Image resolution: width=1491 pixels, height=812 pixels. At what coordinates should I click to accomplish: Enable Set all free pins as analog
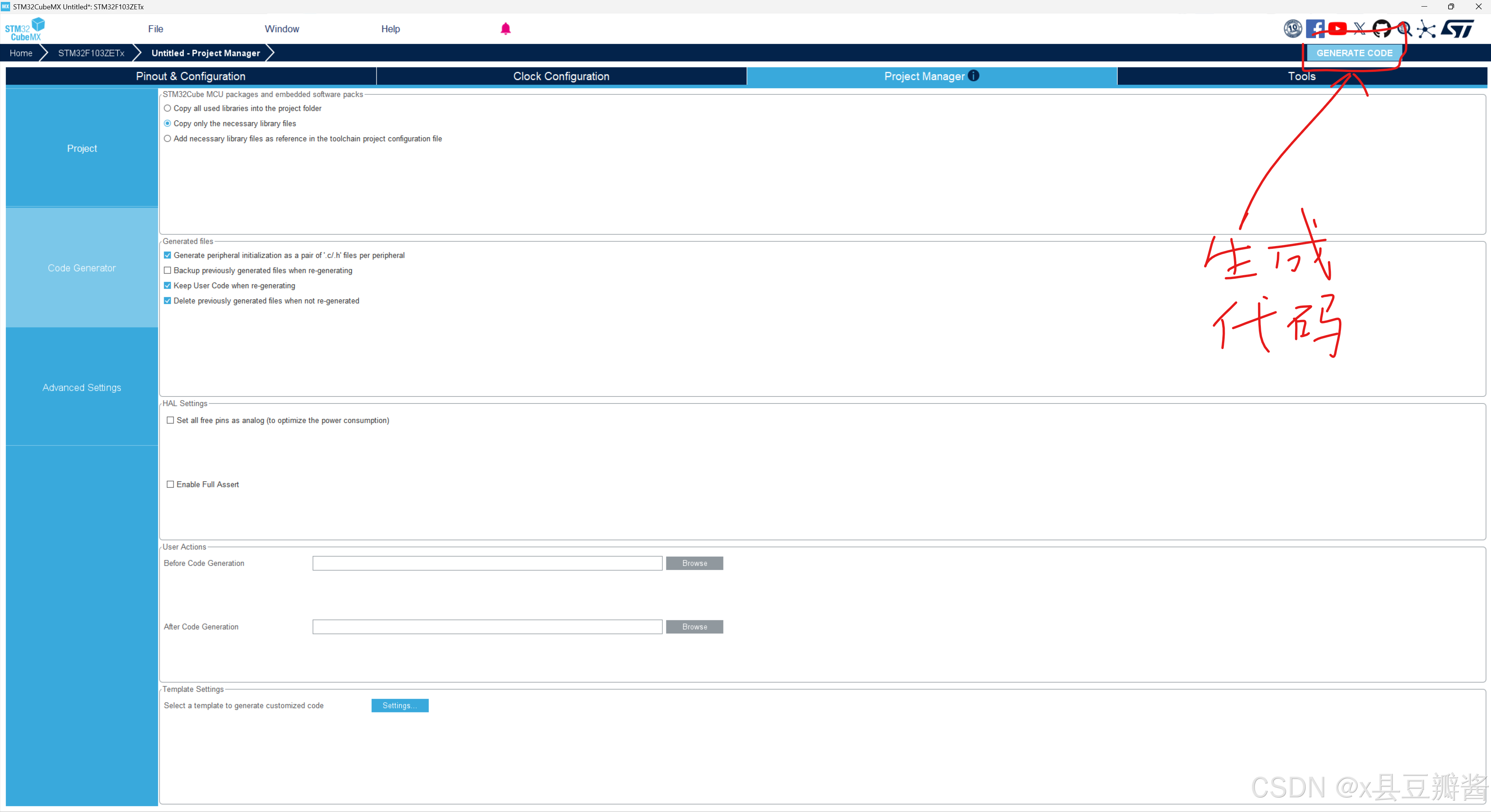click(x=170, y=421)
